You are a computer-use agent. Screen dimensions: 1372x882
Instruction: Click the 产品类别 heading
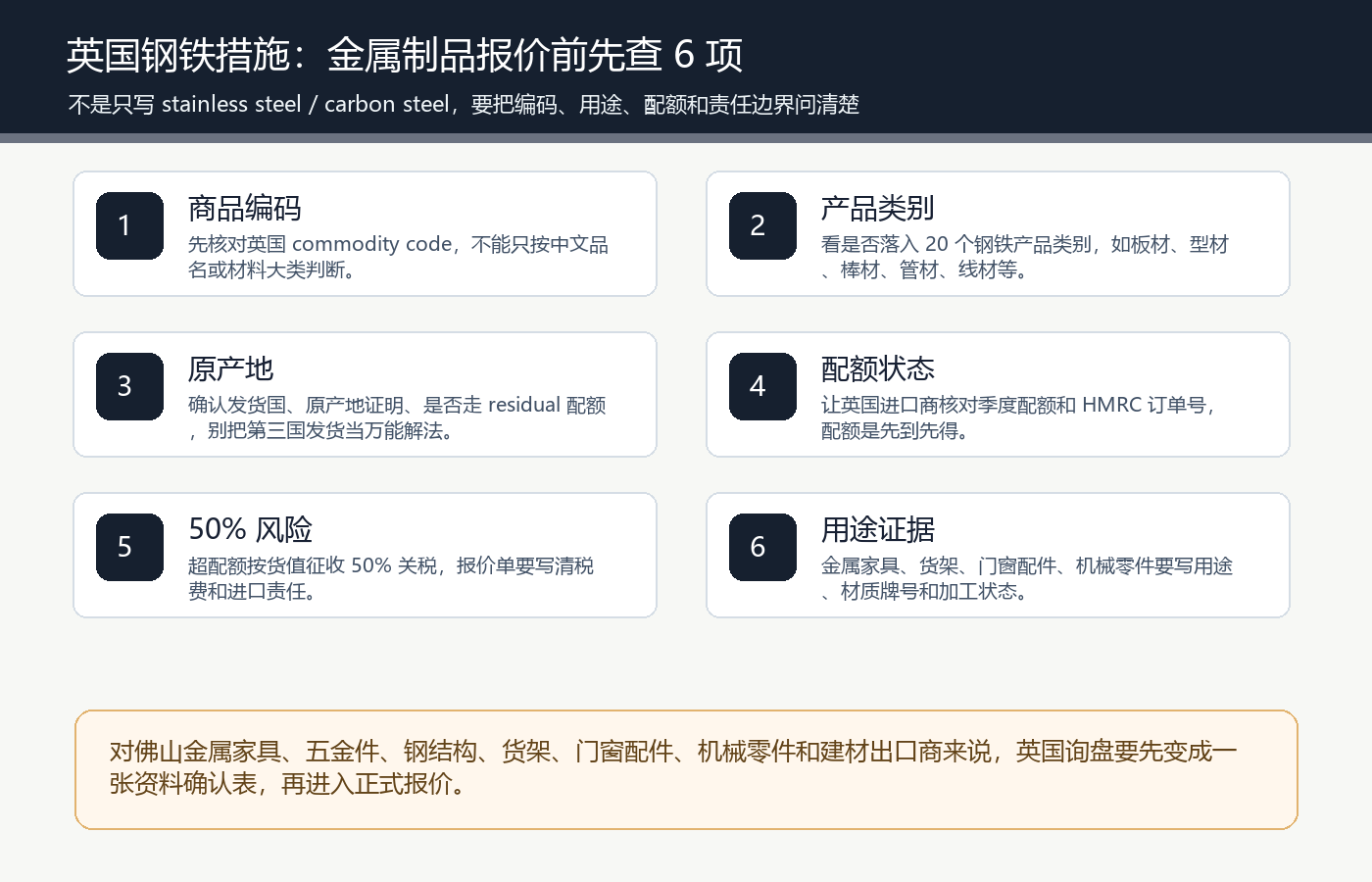click(x=878, y=208)
